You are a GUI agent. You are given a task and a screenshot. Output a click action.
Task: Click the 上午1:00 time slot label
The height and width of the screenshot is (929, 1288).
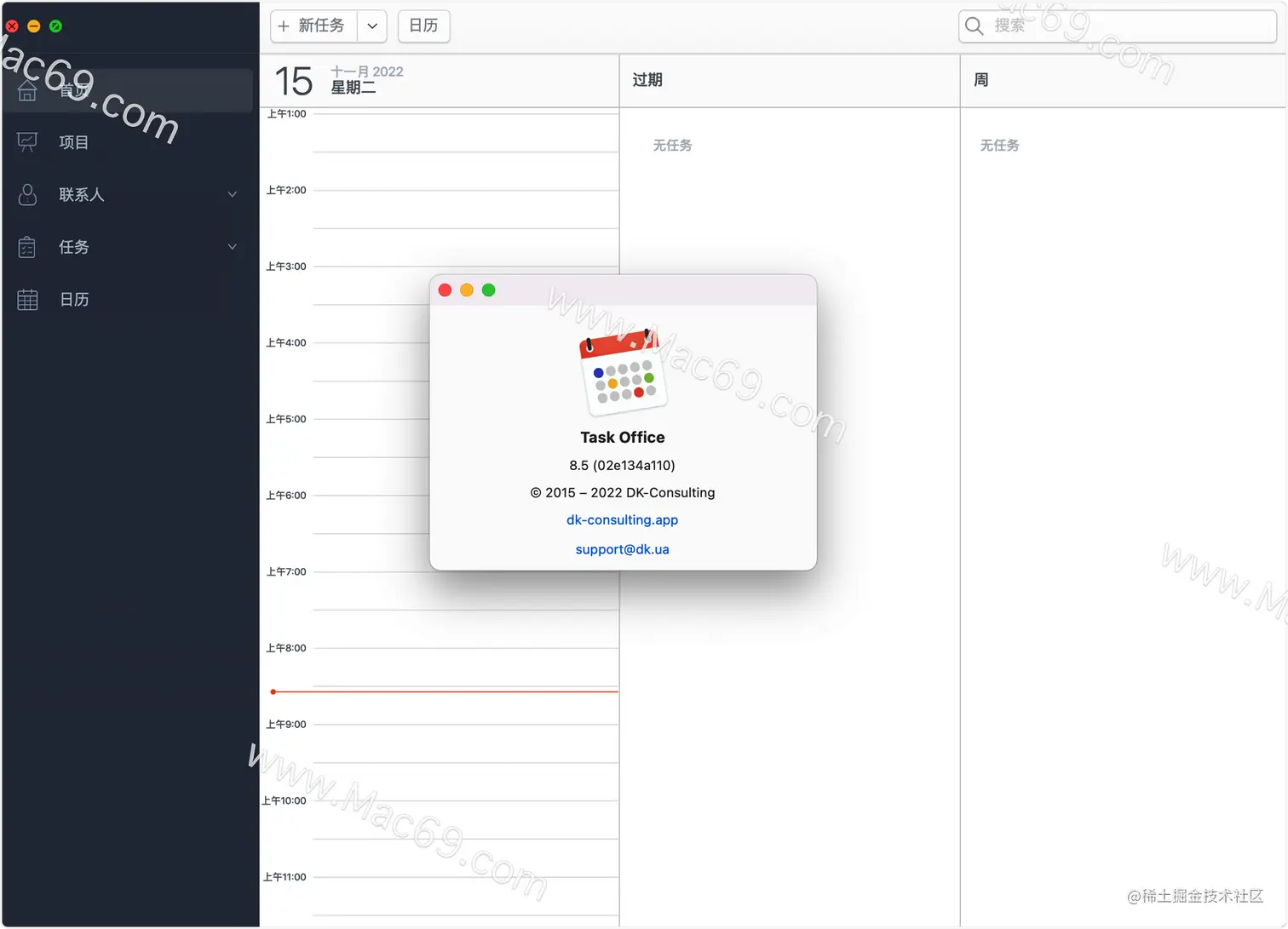tap(286, 113)
